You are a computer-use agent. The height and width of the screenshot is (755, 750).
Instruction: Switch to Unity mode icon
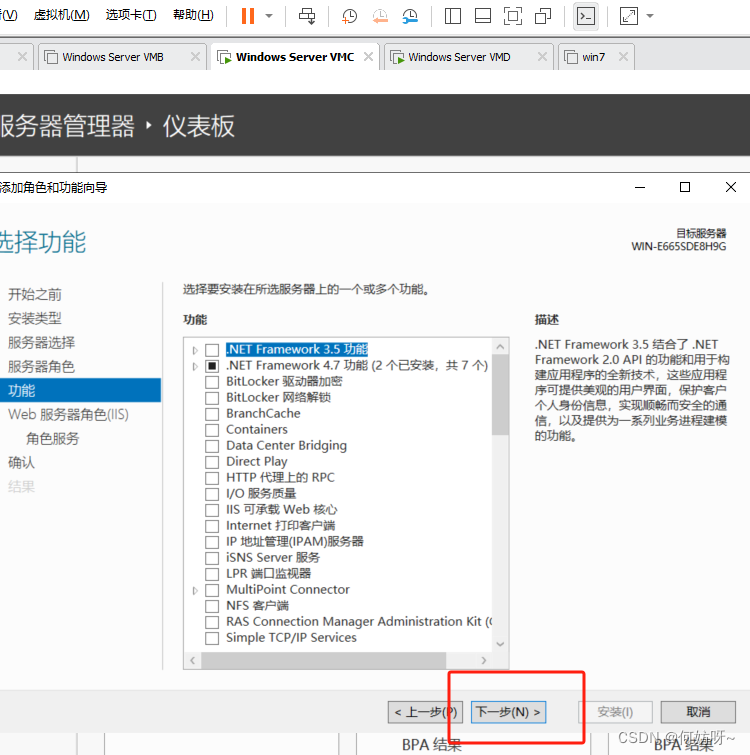543,16
